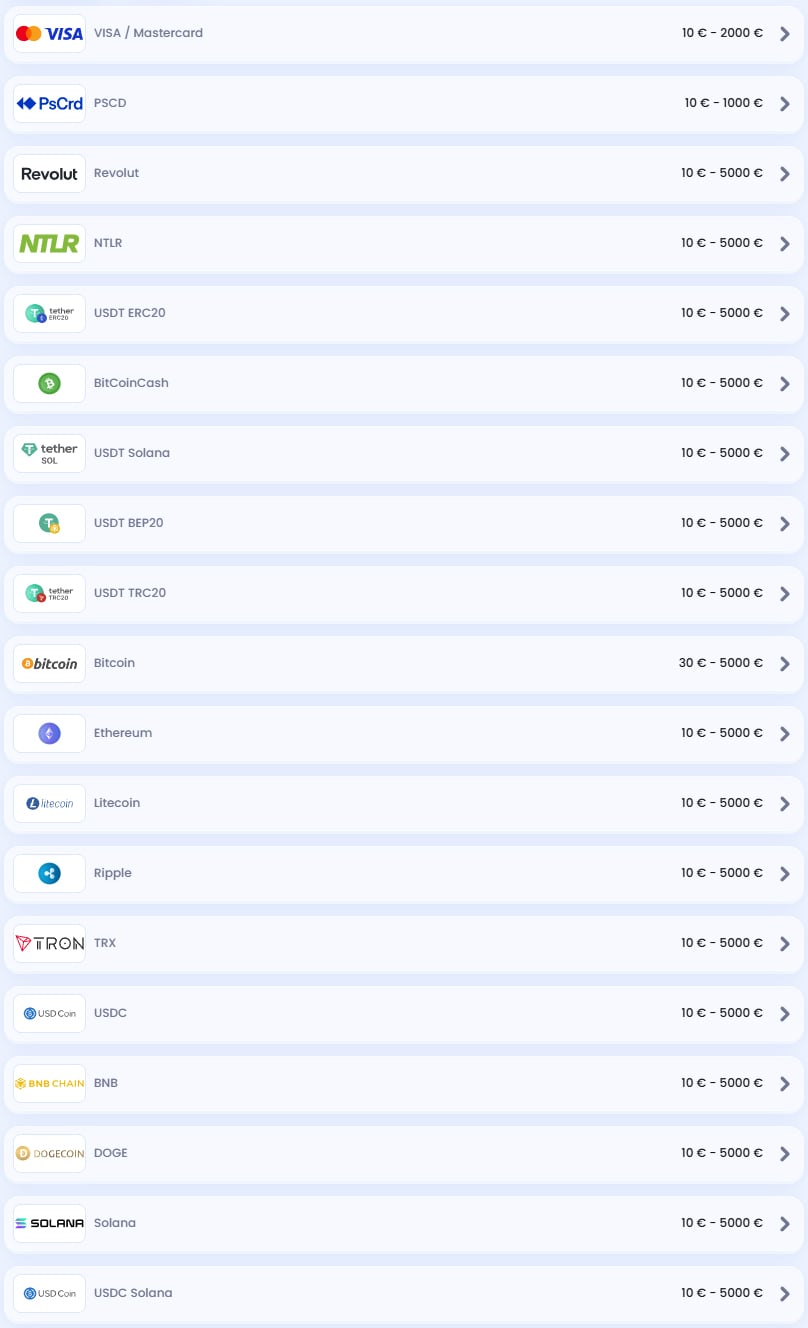The image size is (808, 1328).
Task: Click the 10 € - 5000 € limit for USDC
Action: coord(722,1013)
